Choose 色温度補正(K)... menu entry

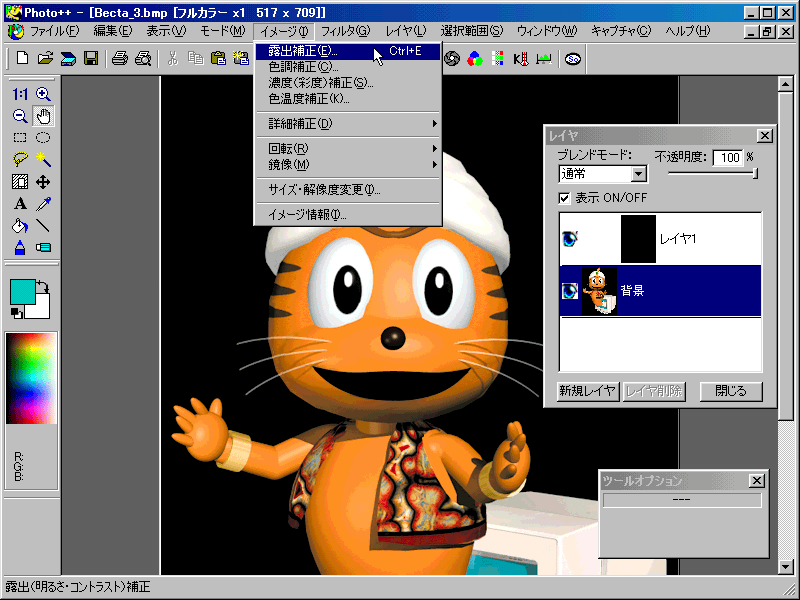(x=347, y=98)
